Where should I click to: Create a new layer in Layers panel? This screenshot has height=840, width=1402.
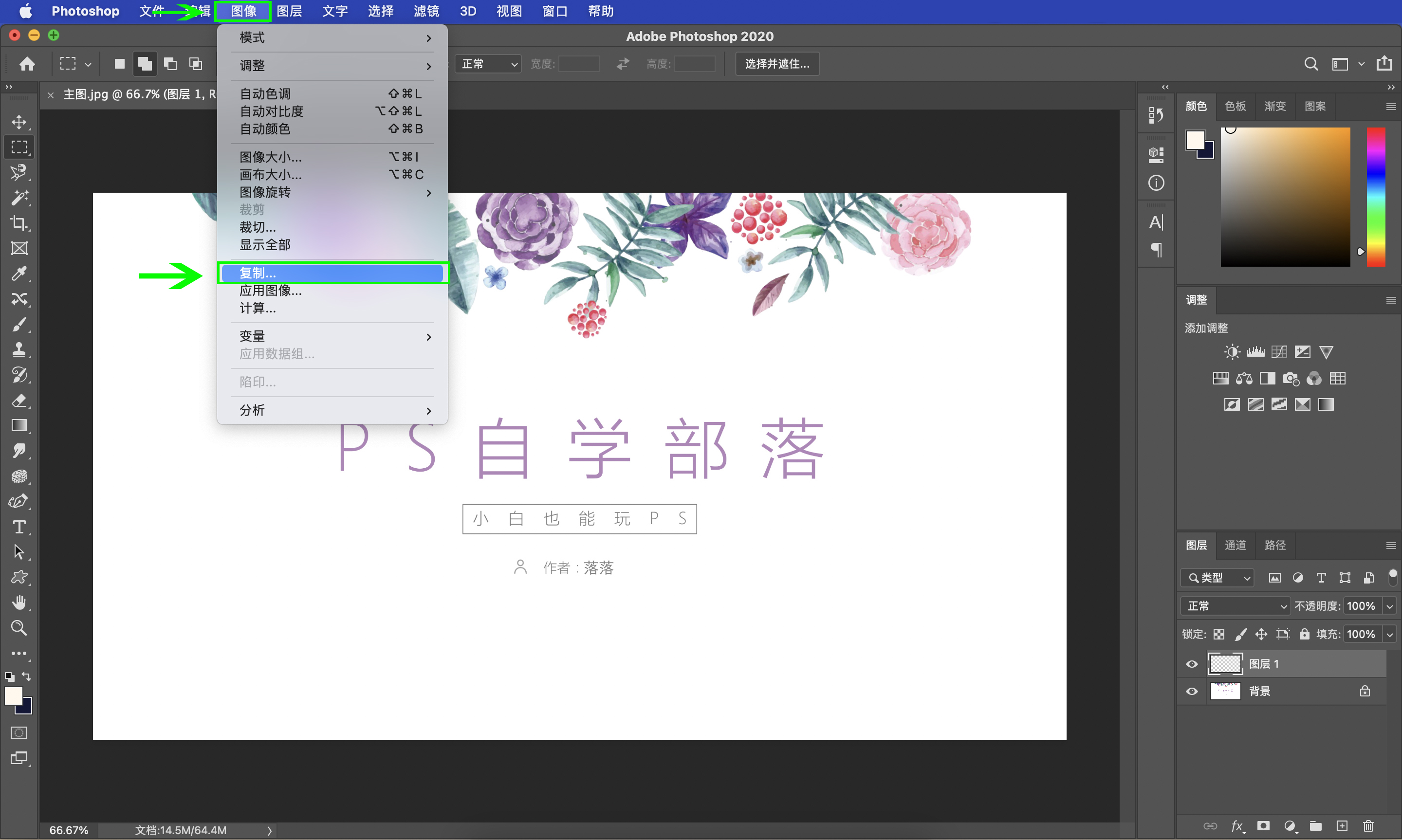(x=1343, y=826)
